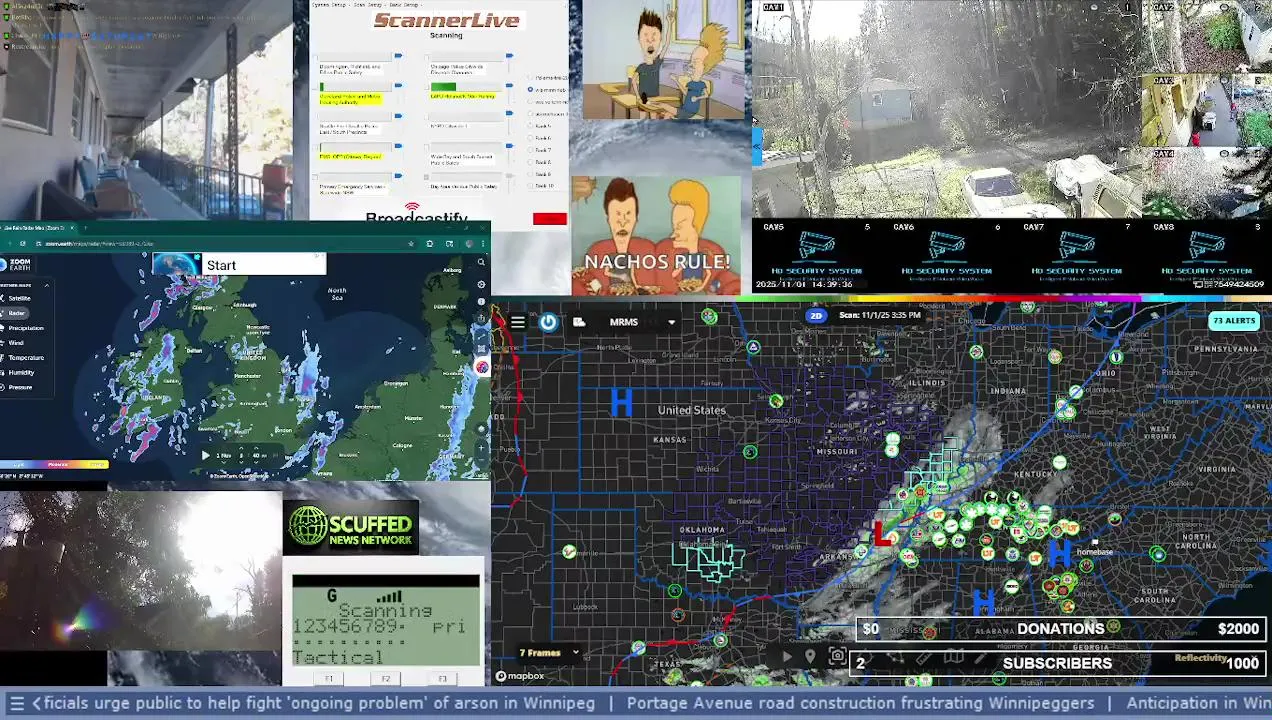The image size is (1272, 720).
Task: Click the NACHOS RULE Beavis GIF
Action: [657, 237]
